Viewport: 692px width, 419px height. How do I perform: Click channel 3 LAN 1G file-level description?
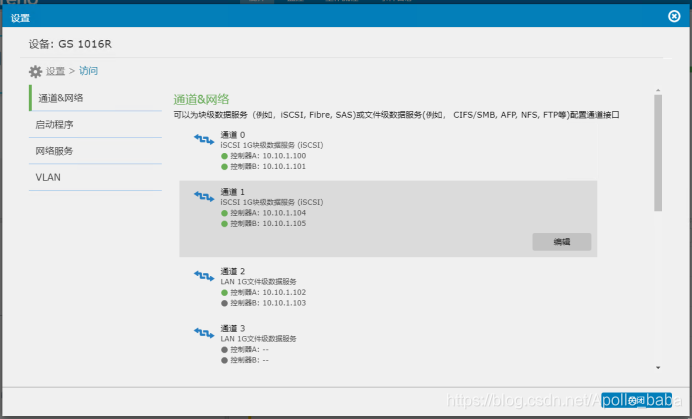(259, 339)
